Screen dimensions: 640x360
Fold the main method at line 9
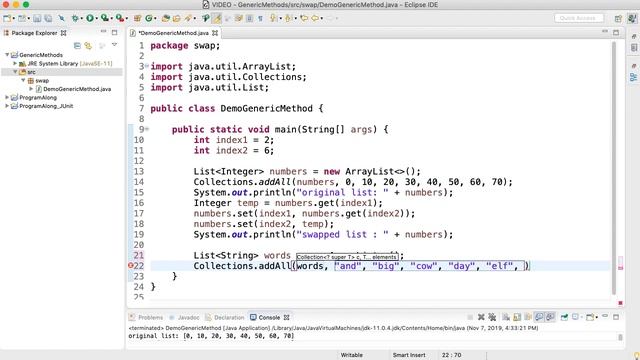(147, 129)
